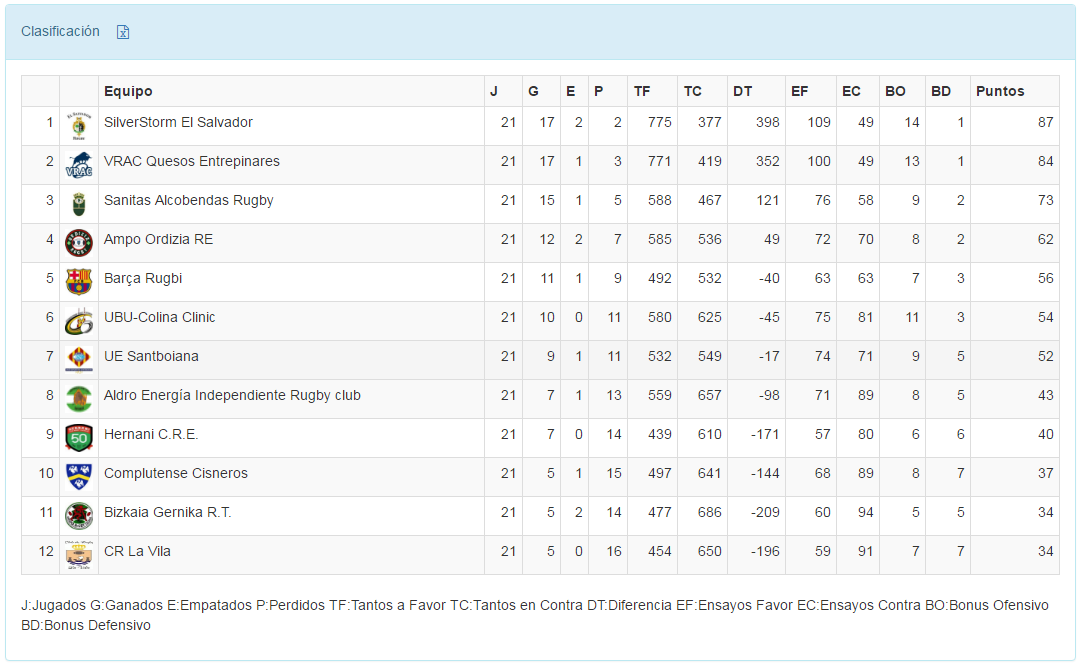Click the Sanitas Alcobendas Rugby logo
The image size is (1080, 665).
point(78,204)
